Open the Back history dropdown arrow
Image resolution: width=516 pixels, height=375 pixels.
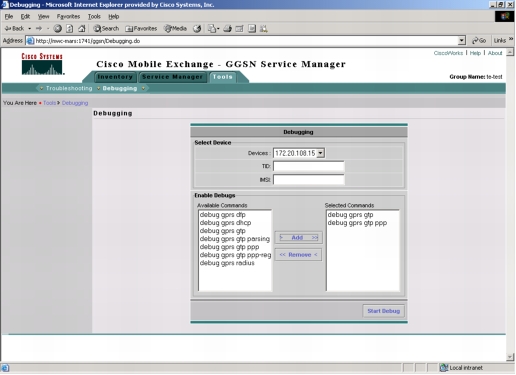30,29
